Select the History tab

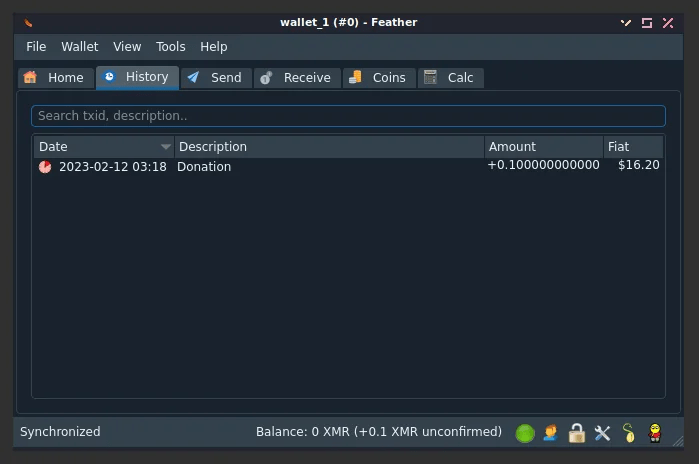pyautogui.click(x=137, y=77)
